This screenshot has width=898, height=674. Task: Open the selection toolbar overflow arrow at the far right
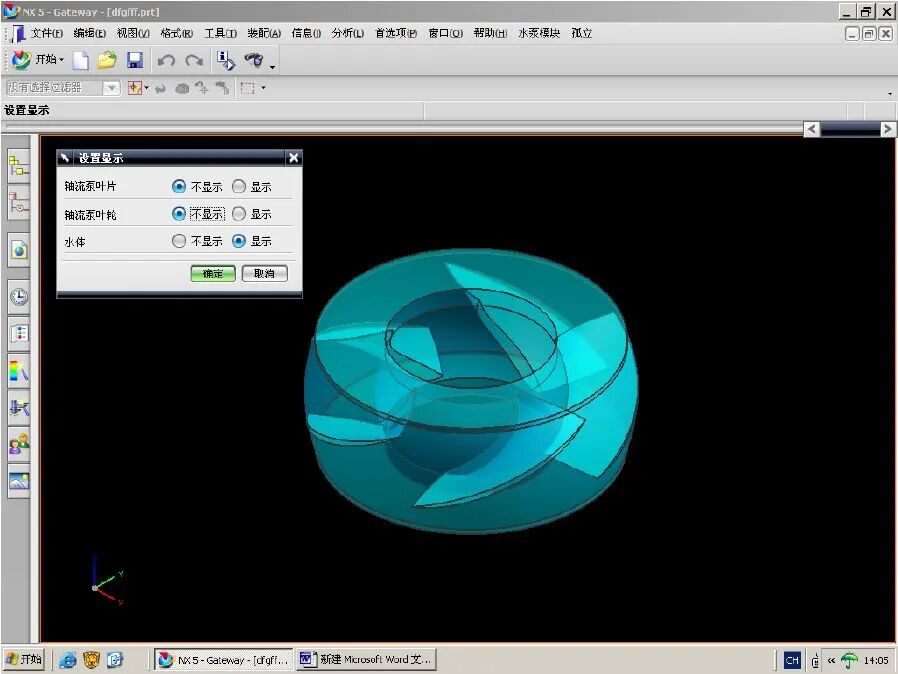click(x=890, y=93)
